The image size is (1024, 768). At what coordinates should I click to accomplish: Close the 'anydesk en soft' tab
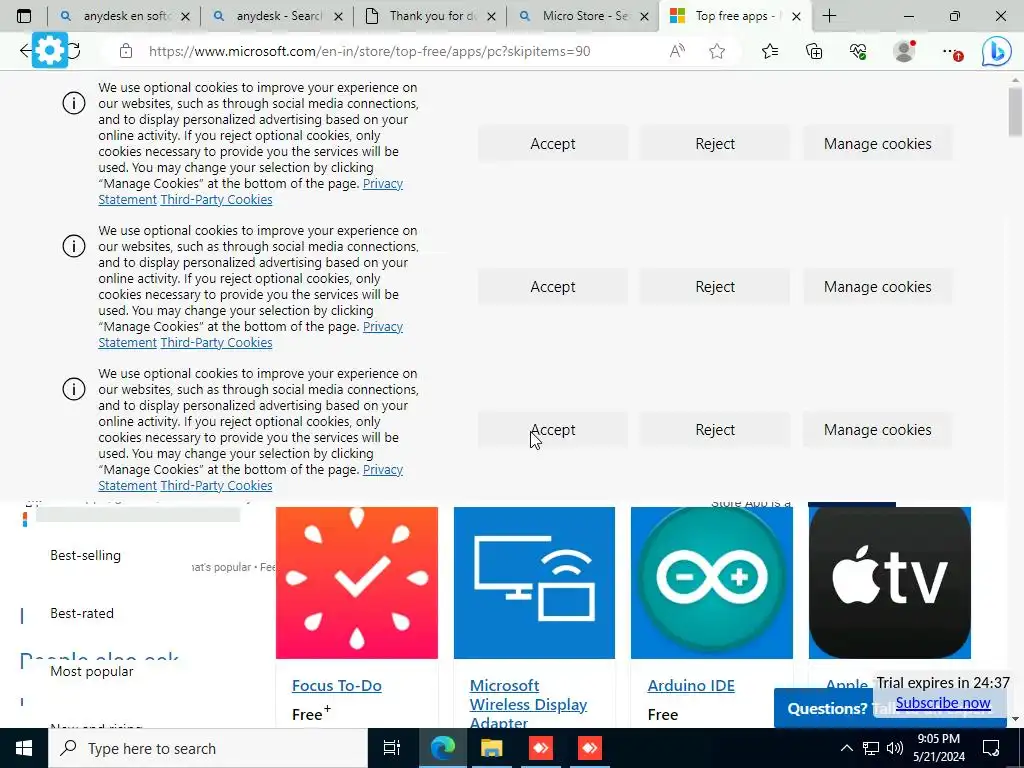click(x=185, y=17)
